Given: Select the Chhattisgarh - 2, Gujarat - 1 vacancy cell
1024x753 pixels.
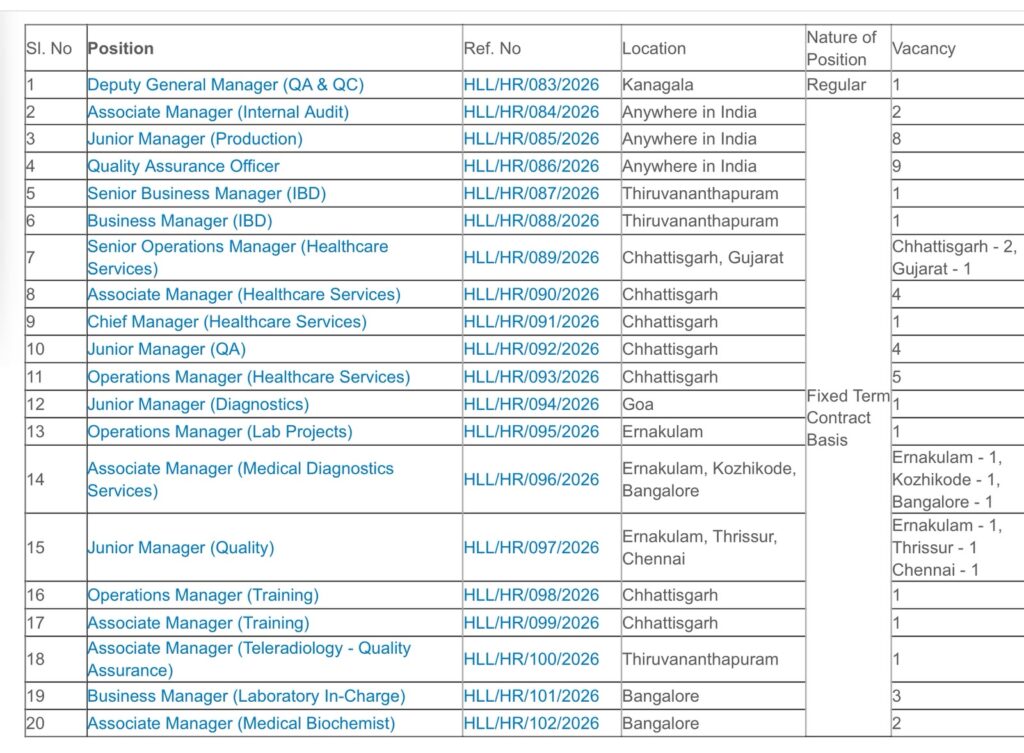Looking at the screenshot, I should point(957,257).
